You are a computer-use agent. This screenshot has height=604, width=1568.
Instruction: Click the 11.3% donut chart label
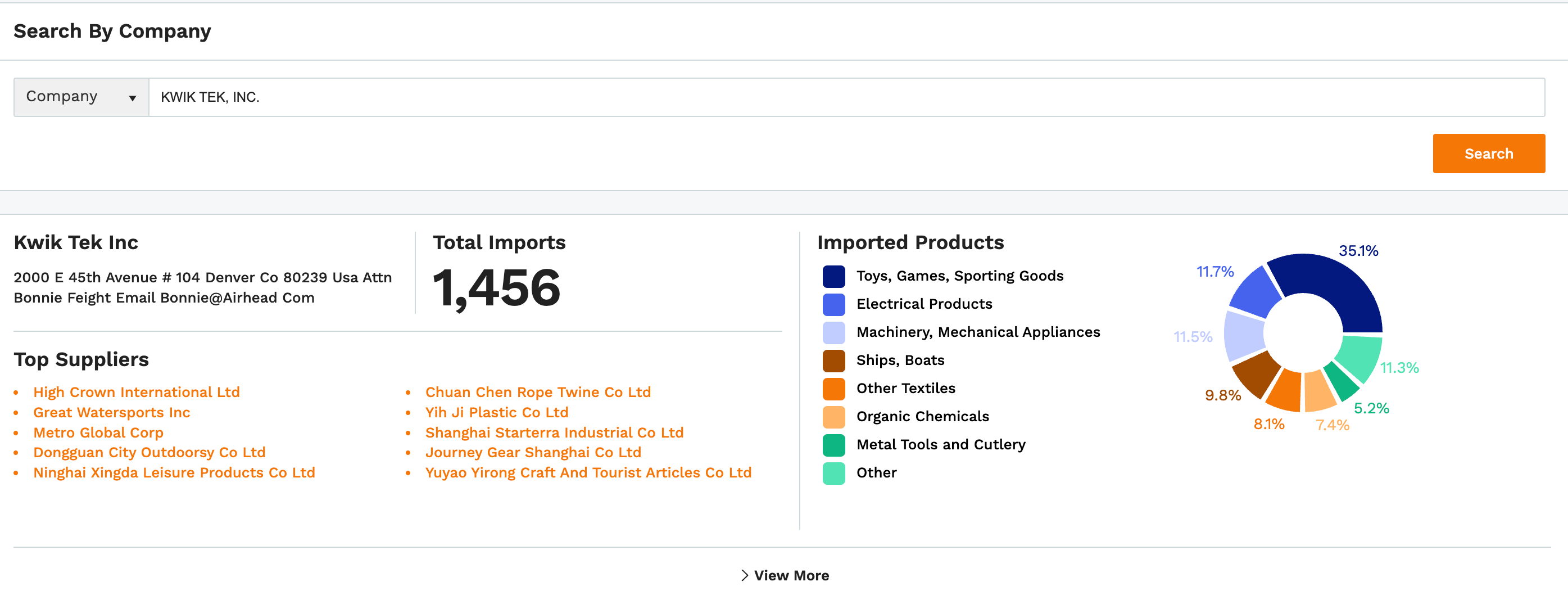[x=1399, y=368]
